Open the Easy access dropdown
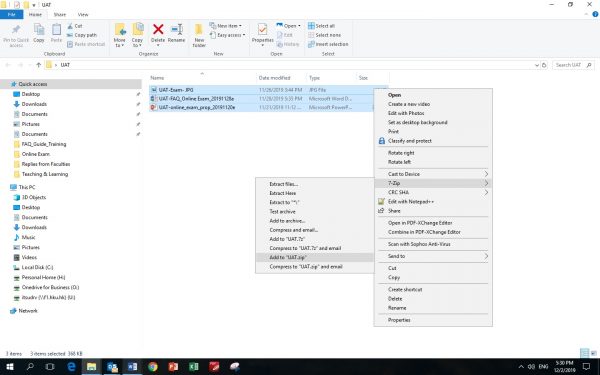 (x=228, y=35)
